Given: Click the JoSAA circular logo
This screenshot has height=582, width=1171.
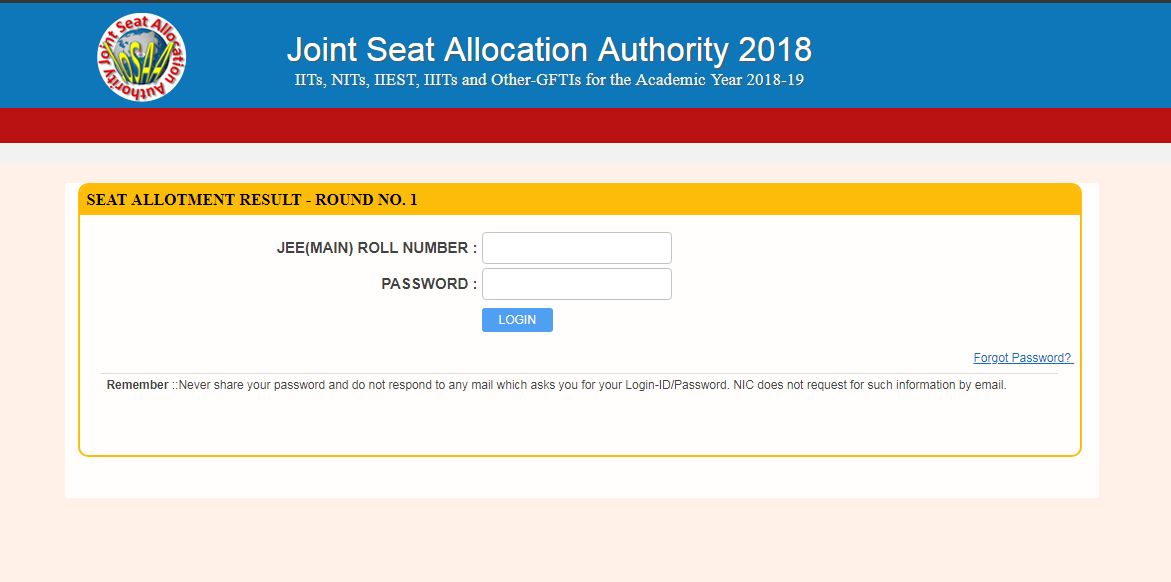Looking at the screenshot, I should pyautogui.click(x=140, y=57).
